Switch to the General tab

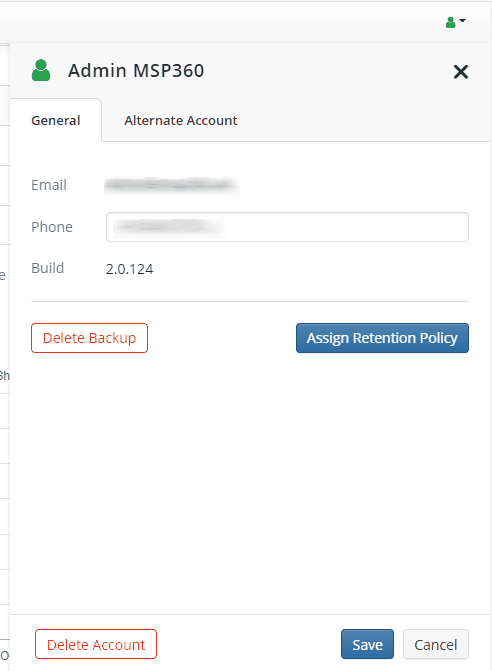click(56, 120)
